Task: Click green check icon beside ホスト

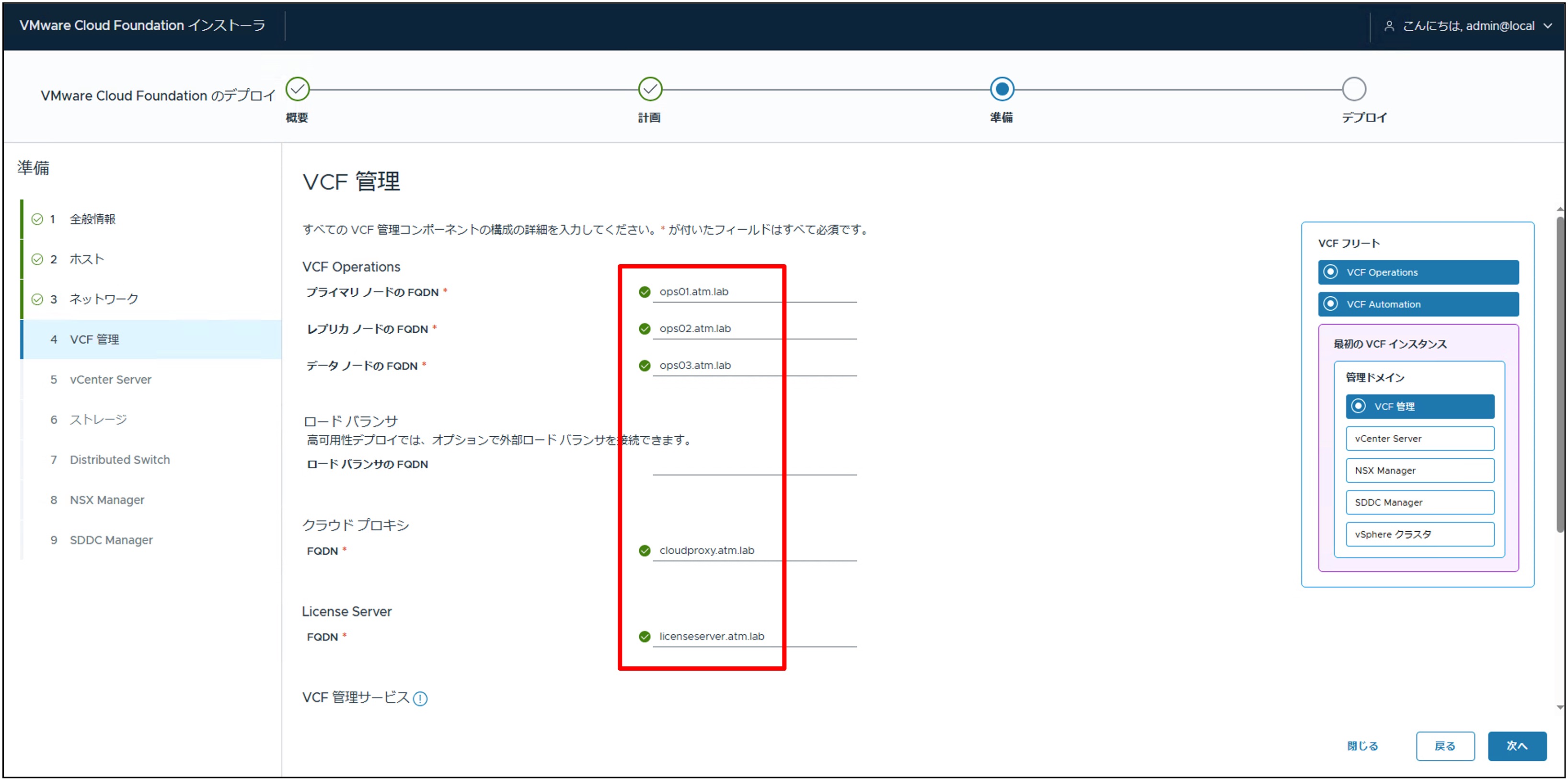Action: point(37,259)
